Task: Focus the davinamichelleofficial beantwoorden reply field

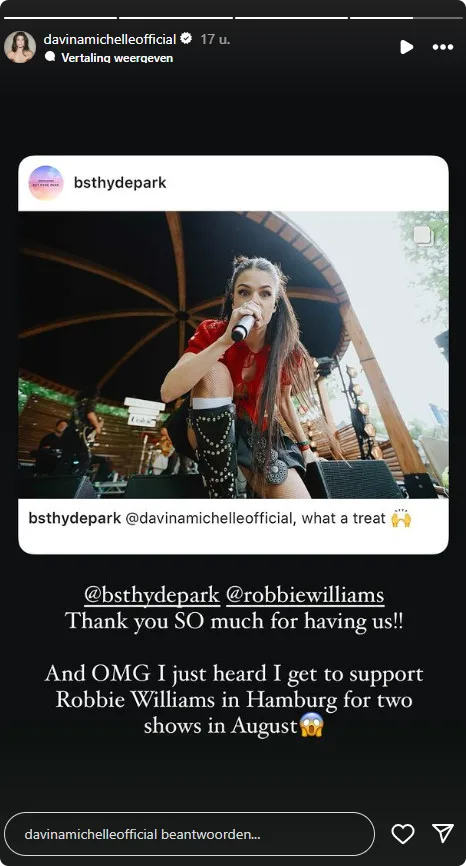Action: (x=189, y=834)
